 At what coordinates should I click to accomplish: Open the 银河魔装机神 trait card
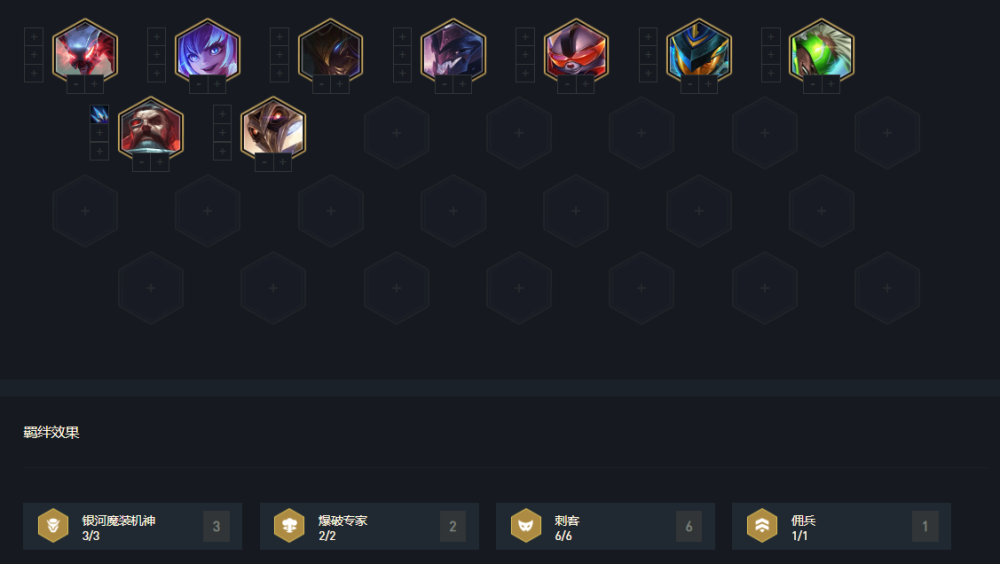pos(133,526)
